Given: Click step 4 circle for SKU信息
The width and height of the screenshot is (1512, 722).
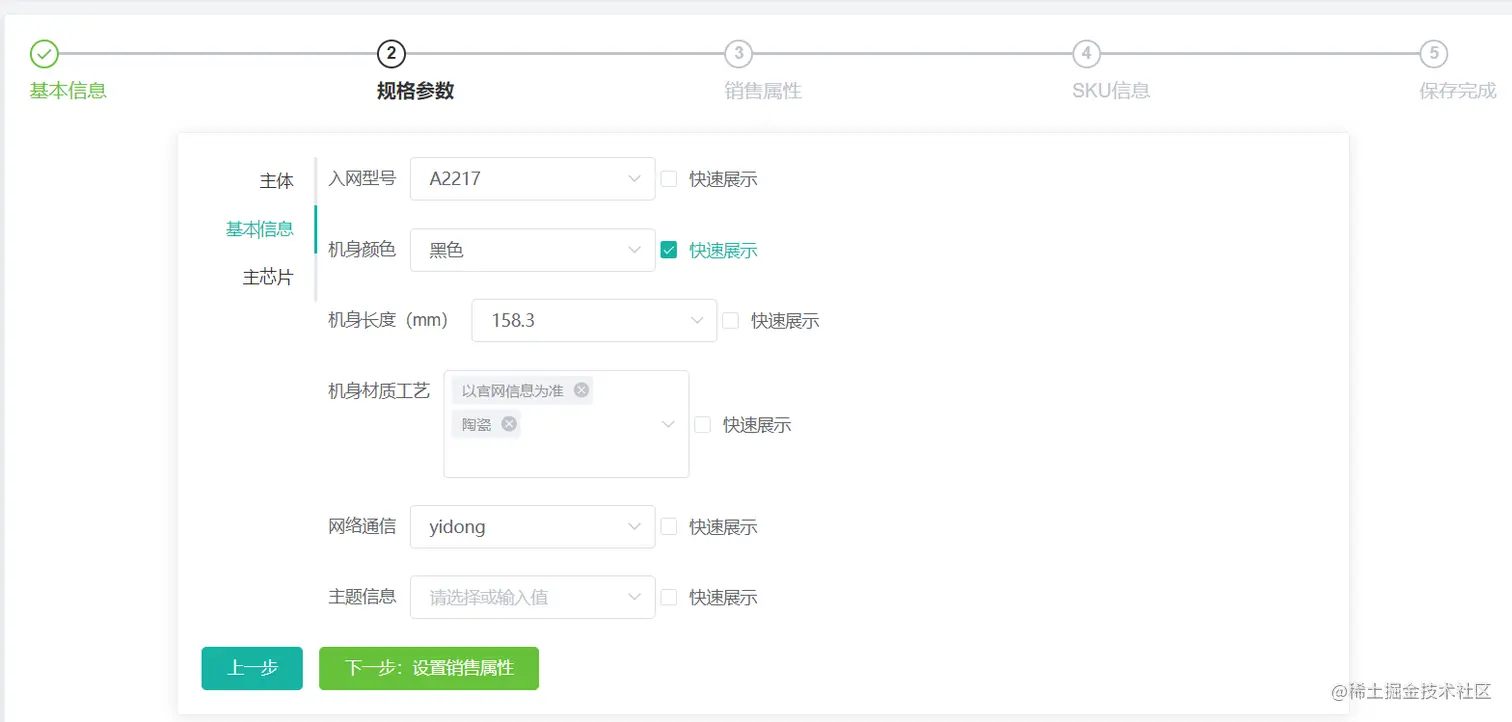Looking at the screenshot, I should [x=1087, y=54].
